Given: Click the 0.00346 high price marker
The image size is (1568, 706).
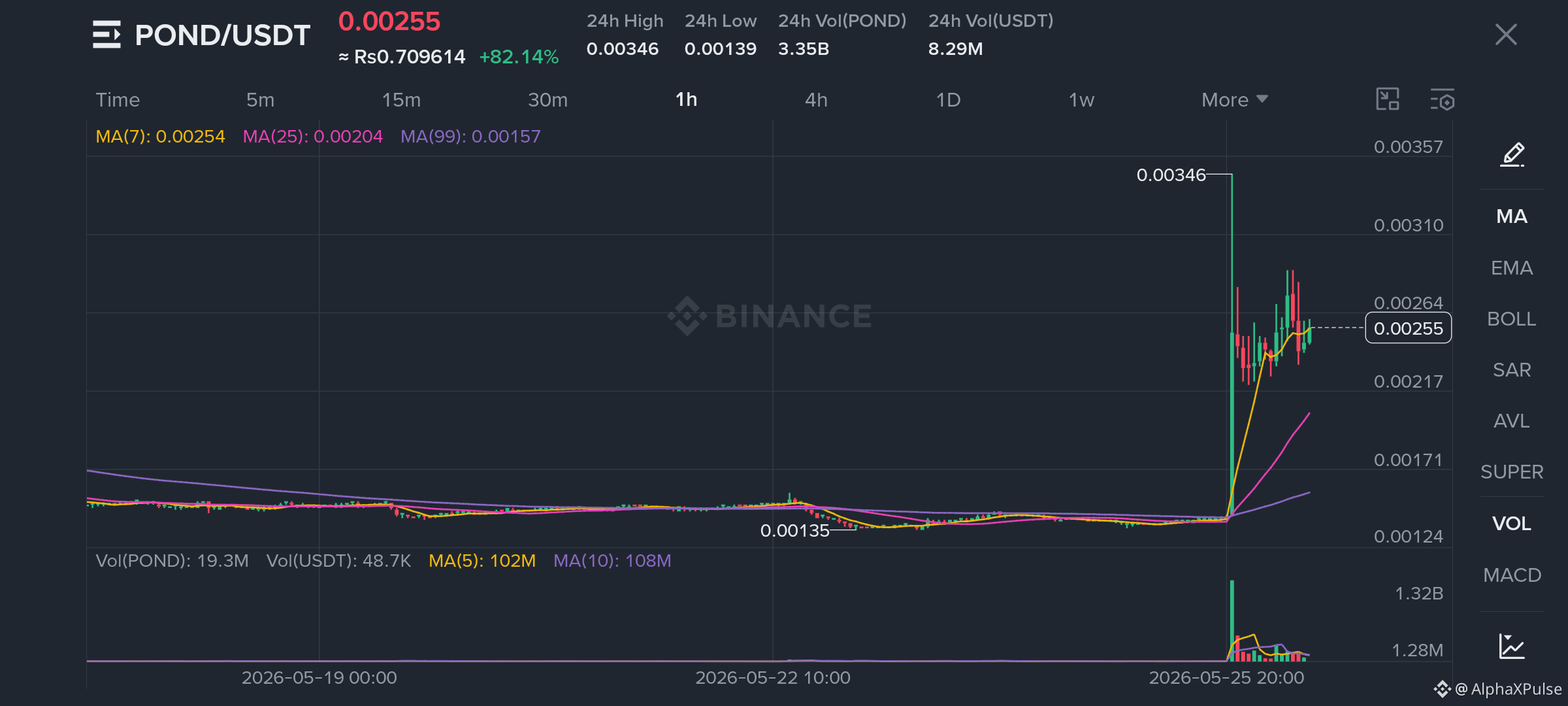Looking at the screenshot, I should click(x=1171, y=175).
